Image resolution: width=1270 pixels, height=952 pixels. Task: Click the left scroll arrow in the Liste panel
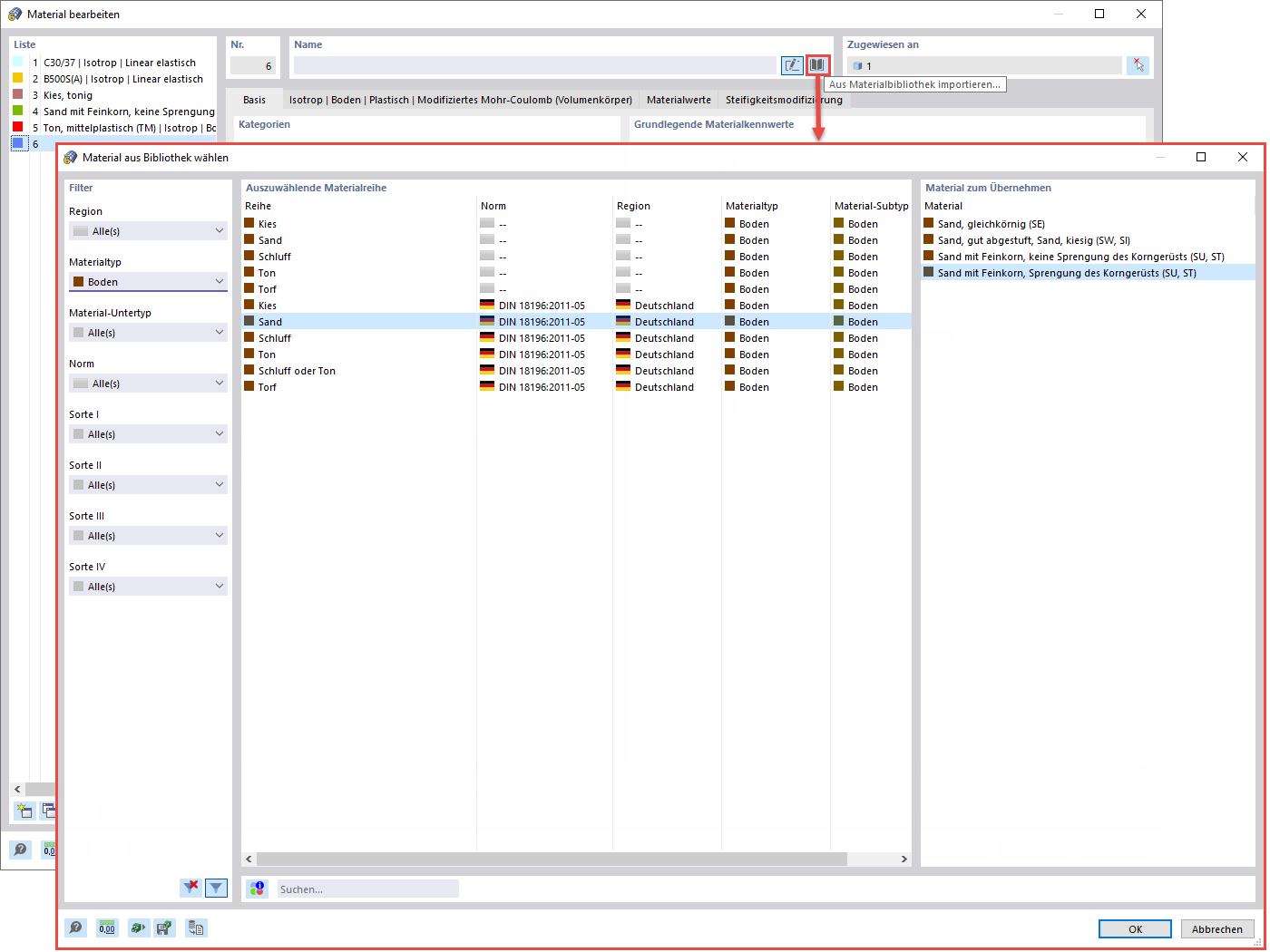pos(17,789)
